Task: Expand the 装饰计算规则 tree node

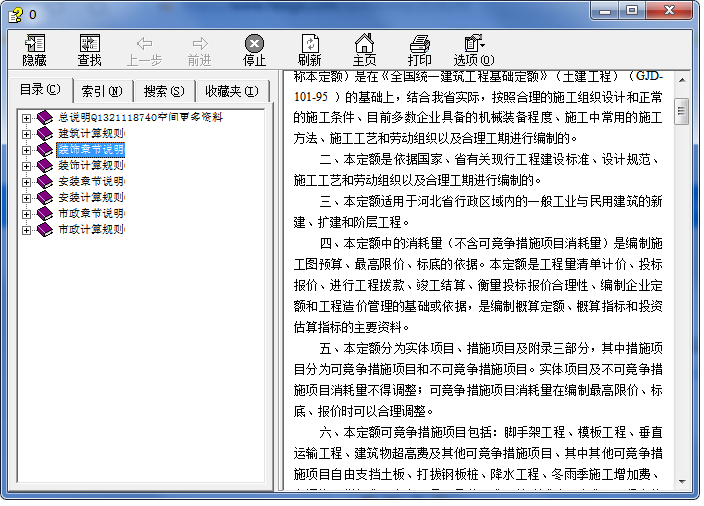Action: tap(26, 166)
